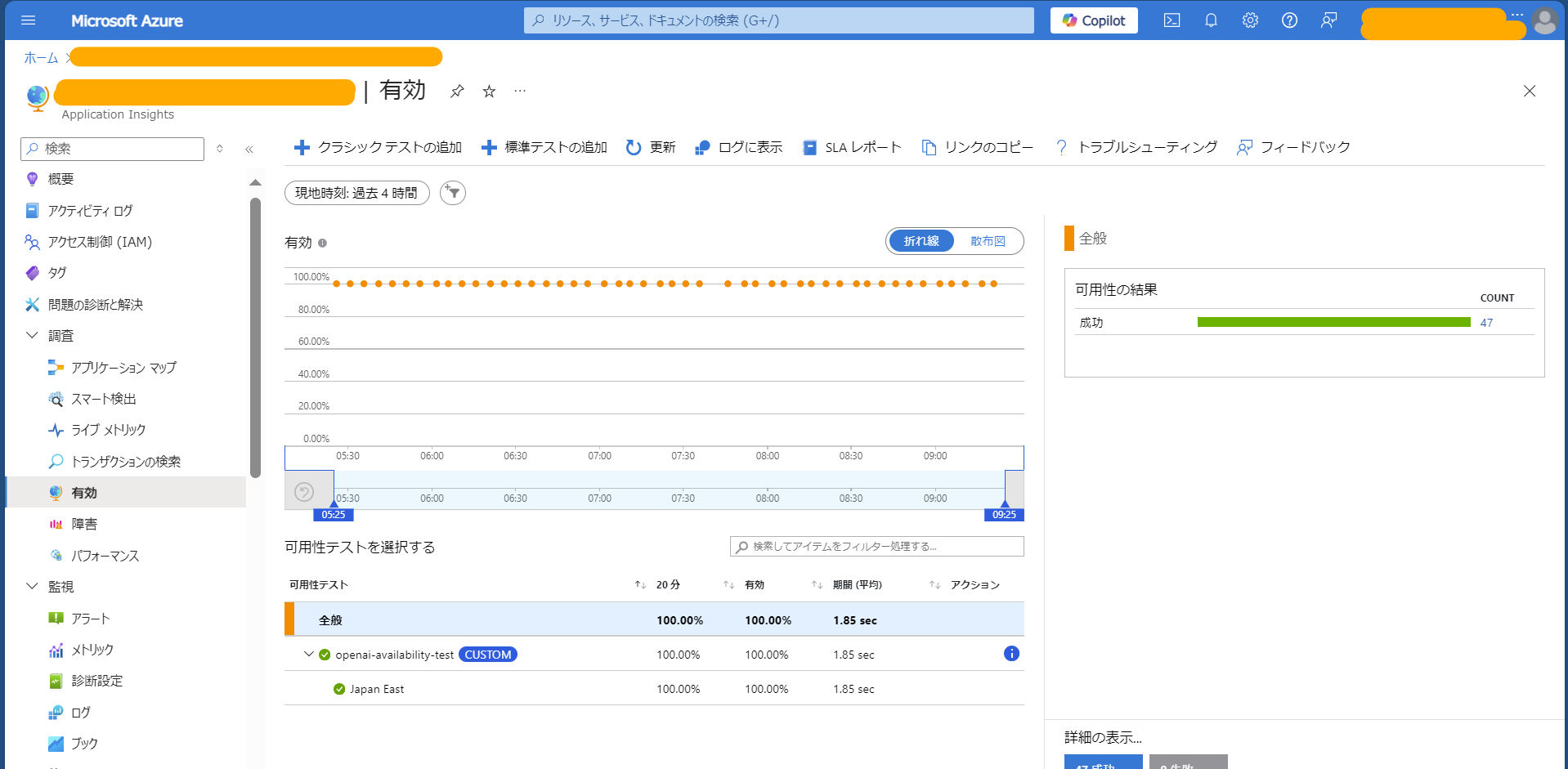
Task: Collapse the sidebar menu with chevron
Action: [249, 149]
